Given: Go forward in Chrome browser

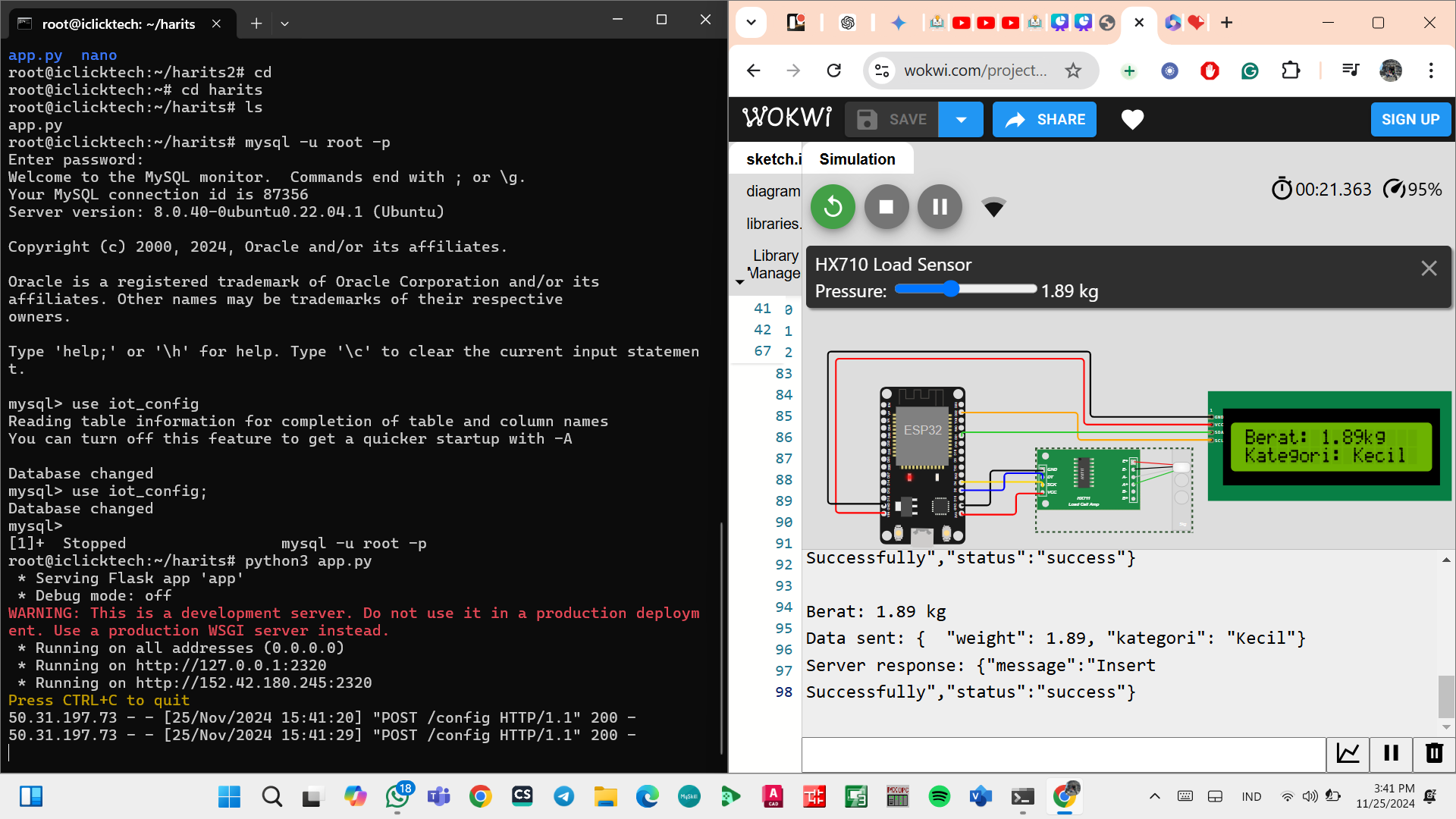Looking at the screenshot, I should (793, 71).
